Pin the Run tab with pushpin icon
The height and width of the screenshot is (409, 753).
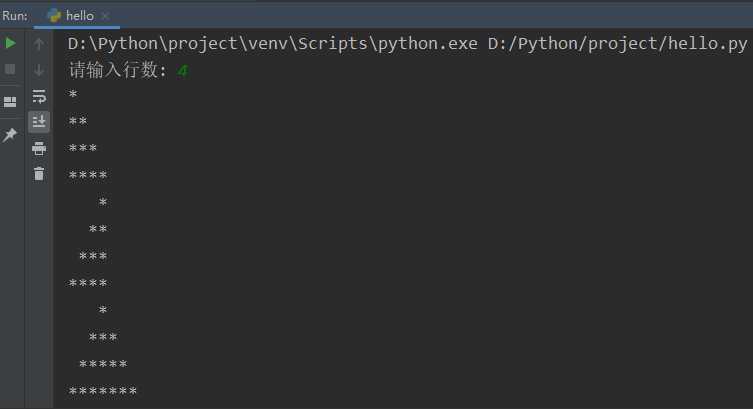tap(10, 135)
